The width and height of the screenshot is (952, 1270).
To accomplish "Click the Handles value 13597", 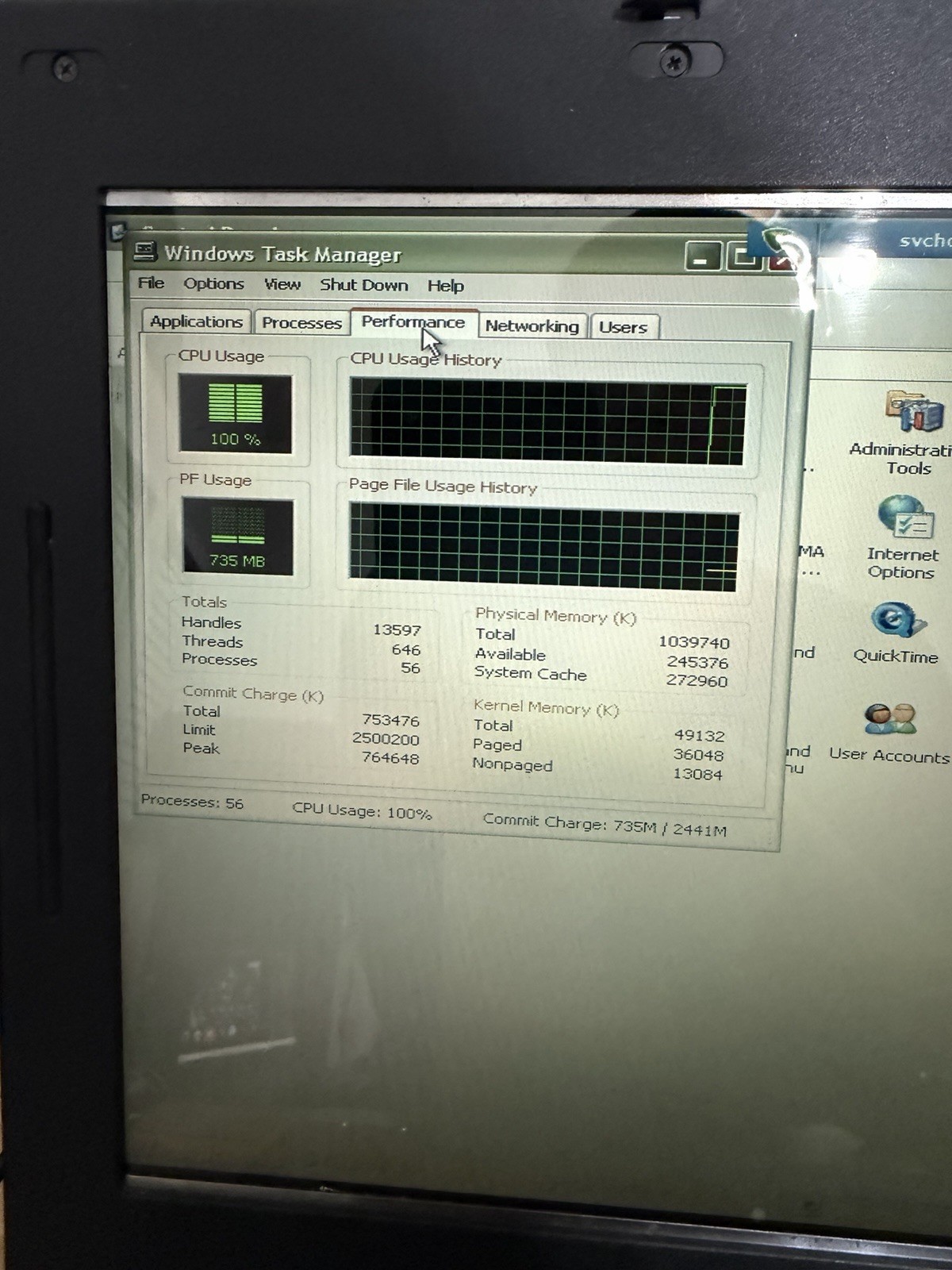I will 397,630.
